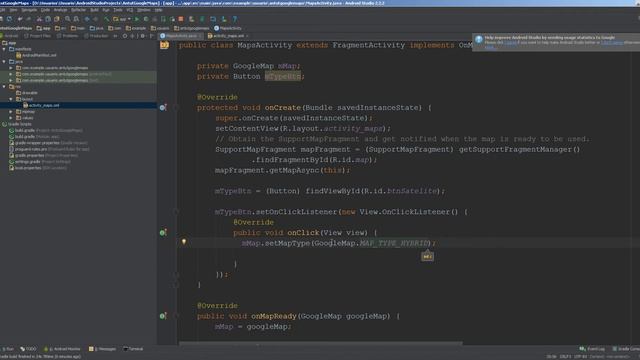
Task: Click the Paste toolbar icon
Action: (56, 19)
